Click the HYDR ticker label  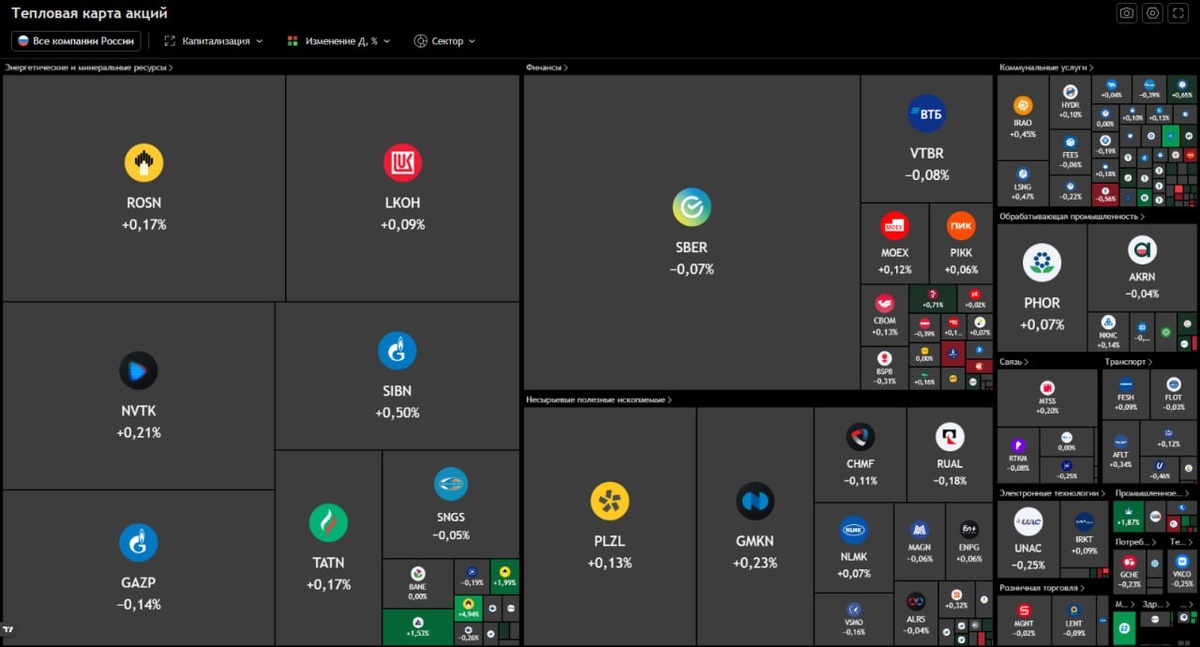point(1070,105)
